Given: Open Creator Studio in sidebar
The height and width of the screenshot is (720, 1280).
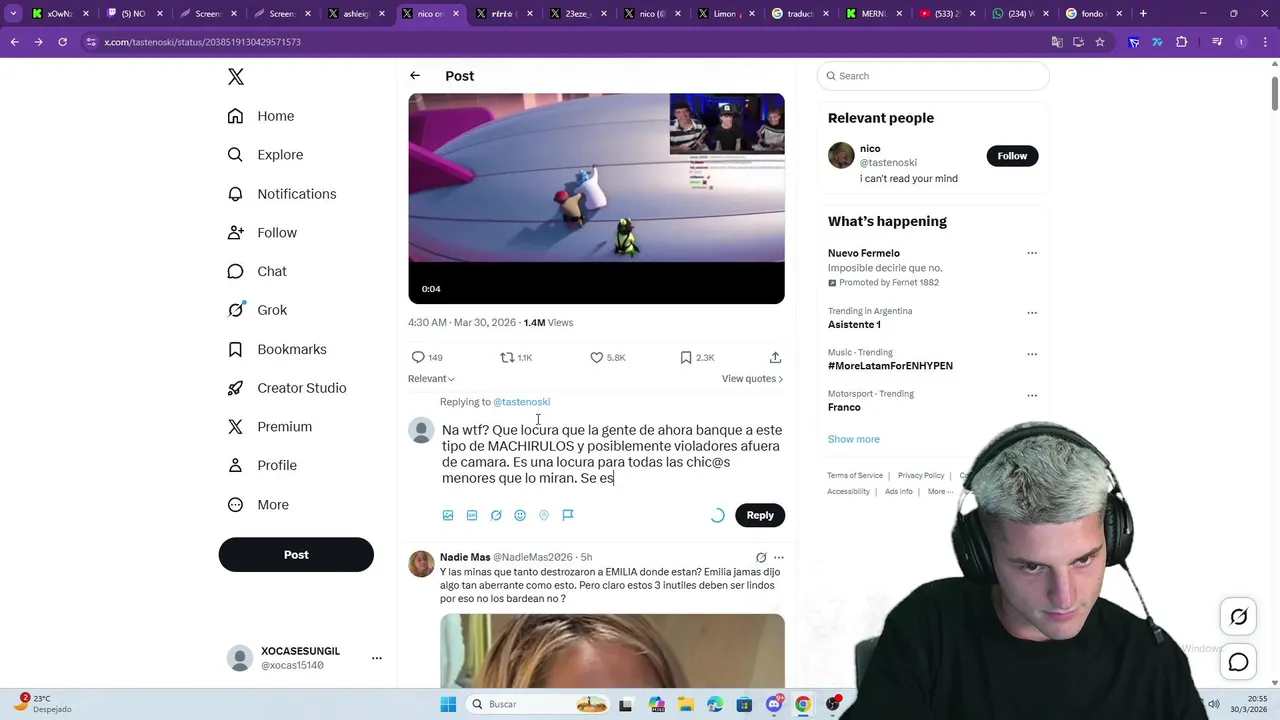Looking at the screenshot, I should tap(287, 388).
